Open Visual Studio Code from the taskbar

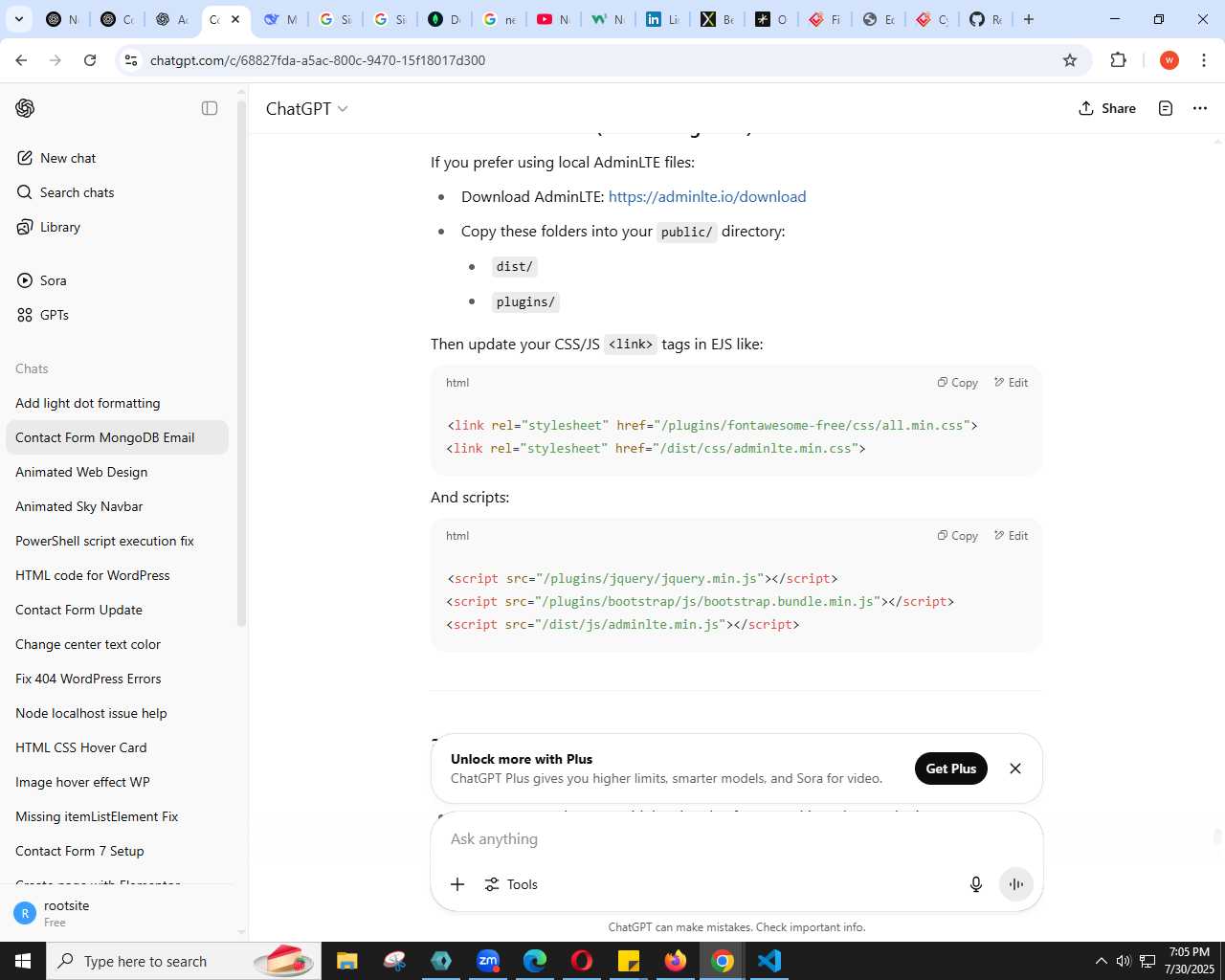(769, 961)
